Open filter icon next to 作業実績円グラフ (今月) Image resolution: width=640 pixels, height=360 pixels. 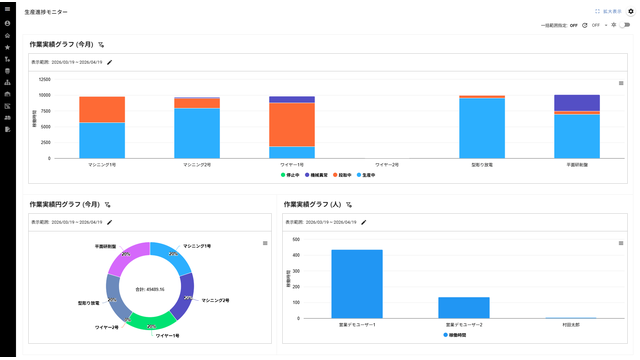(x=107, y=205)
